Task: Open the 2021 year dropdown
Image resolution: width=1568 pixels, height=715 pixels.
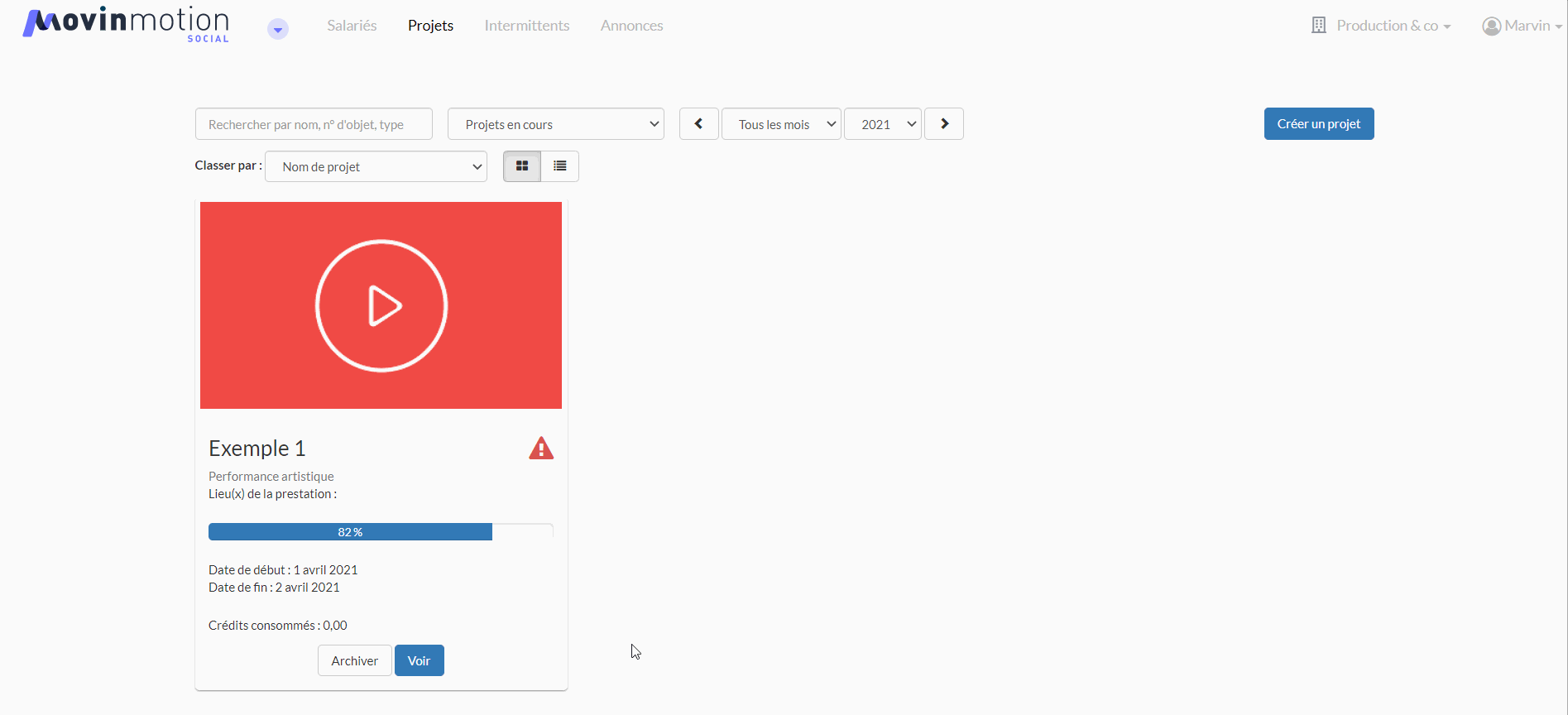Action: (x=883, y=124)
